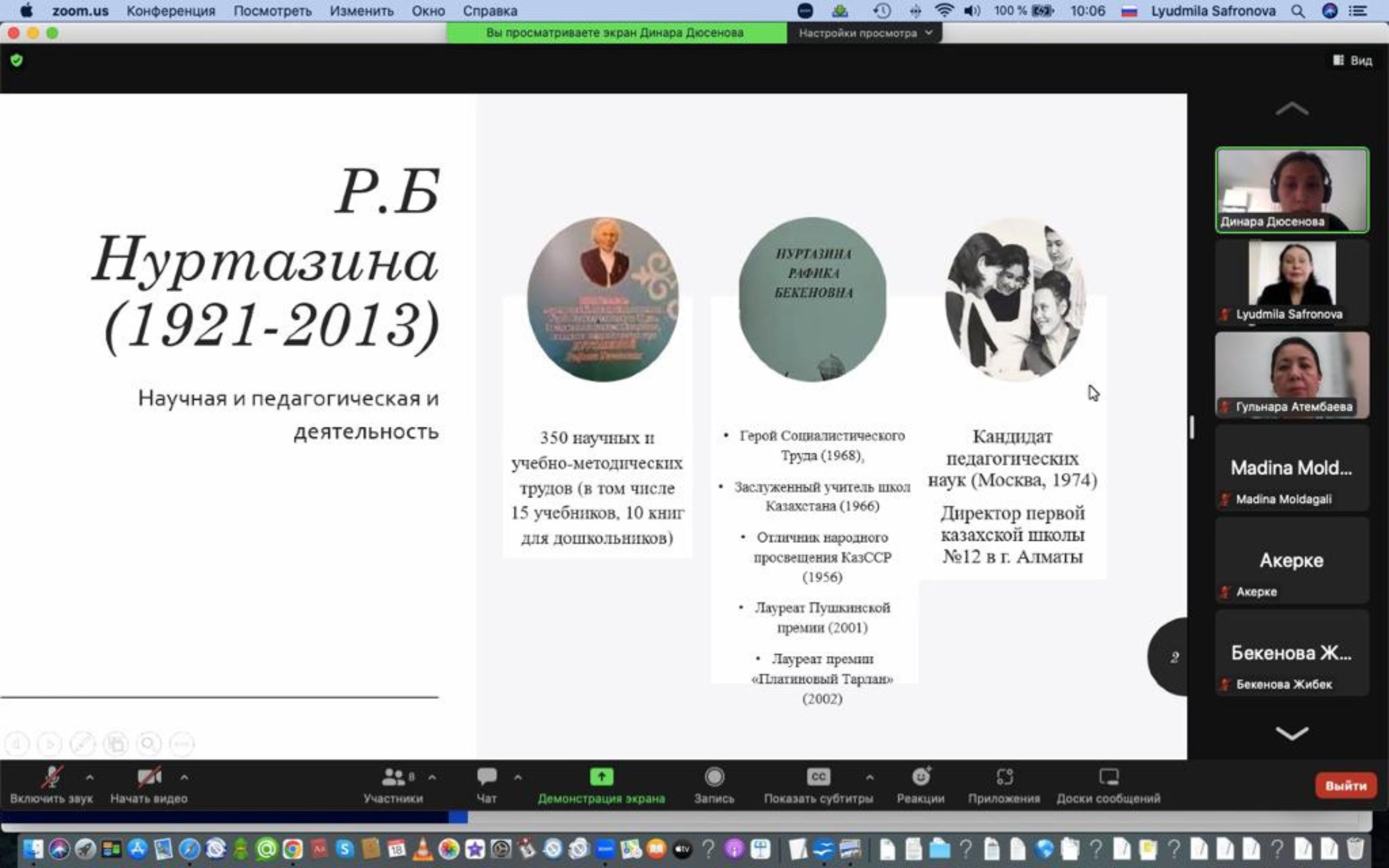Open the Reactions smiley icon
Image resolution: width=1389 pixels, height=868 pixels.
tap(921, 777)
